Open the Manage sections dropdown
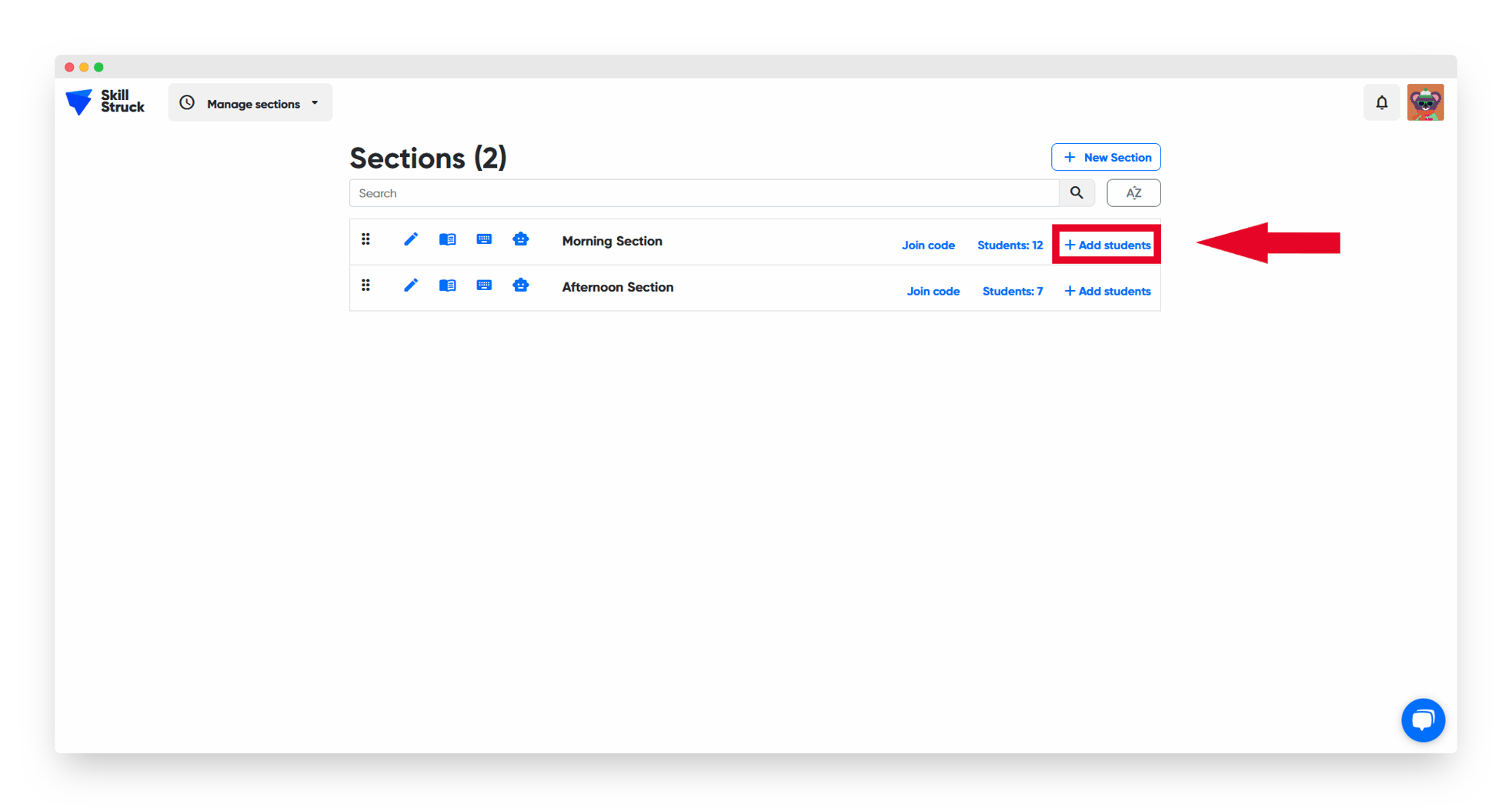The width and height of the screenshot is (1512, 808). [249, 102]
